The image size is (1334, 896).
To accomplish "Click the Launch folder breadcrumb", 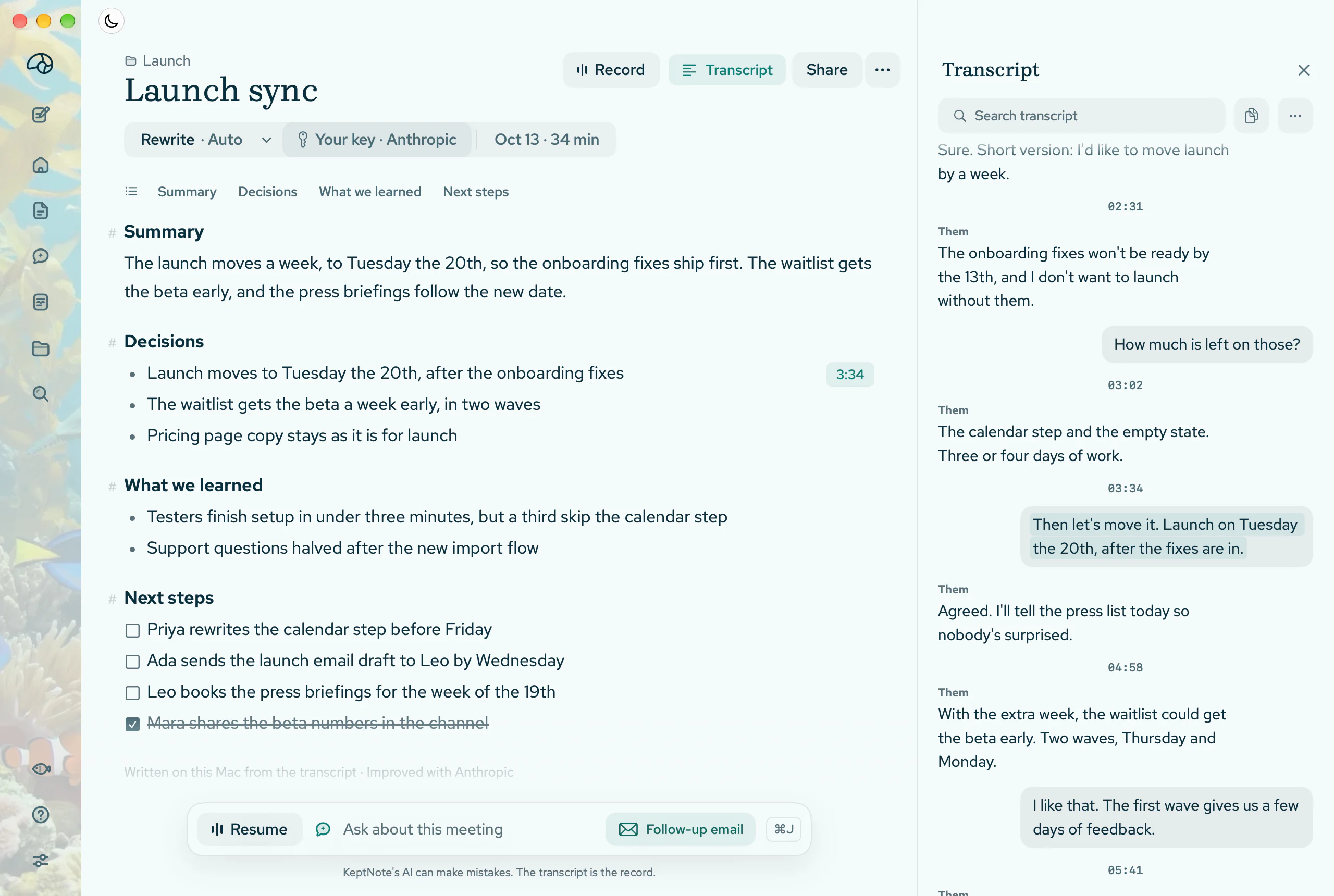I will 158,60.
